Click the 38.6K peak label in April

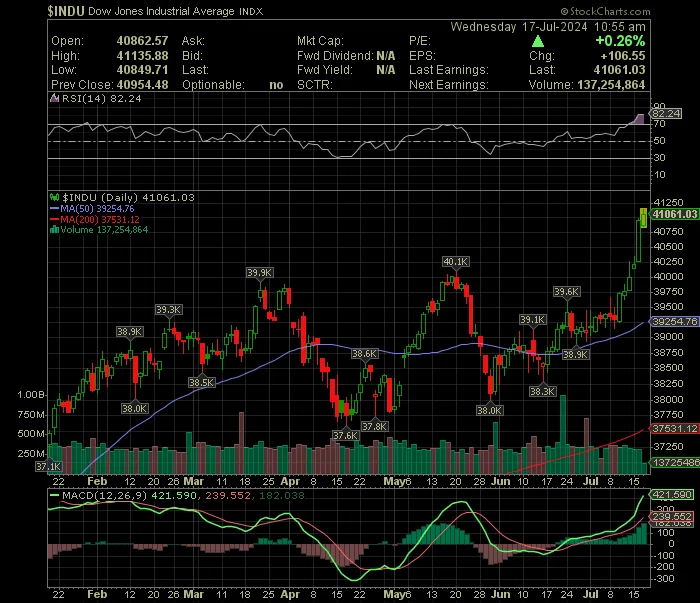click(x=364, y=353)
